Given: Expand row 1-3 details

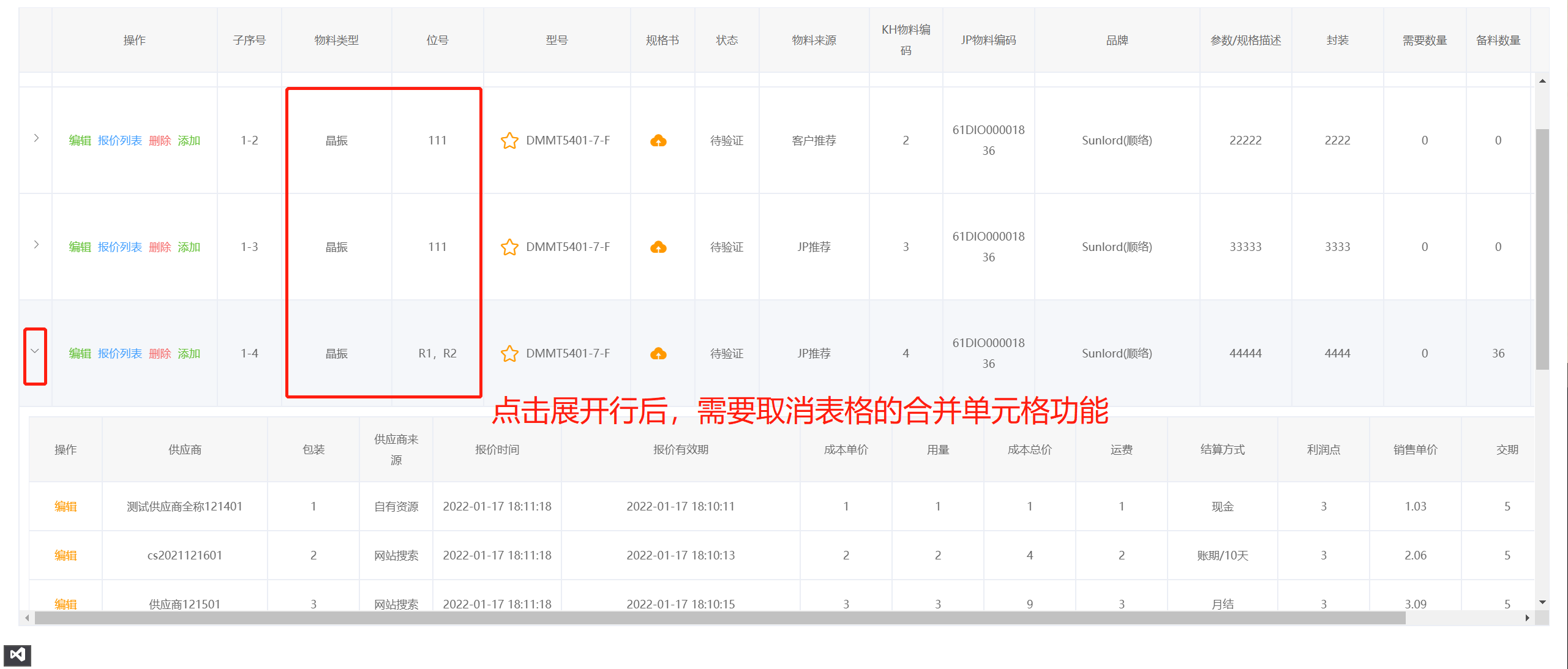Looking at the screenshot, I should (x=36, y=245).
